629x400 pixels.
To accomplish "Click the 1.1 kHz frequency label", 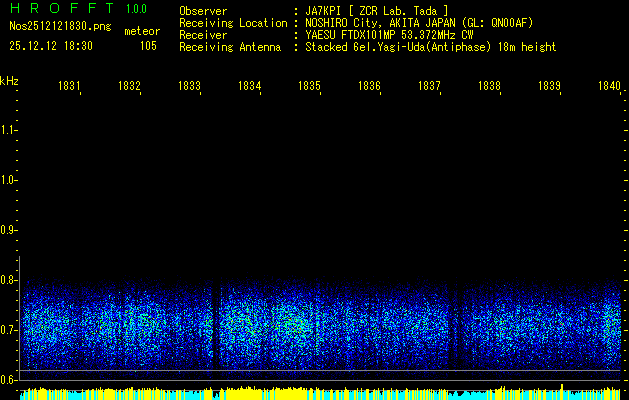I will click(x=9, y=130).
